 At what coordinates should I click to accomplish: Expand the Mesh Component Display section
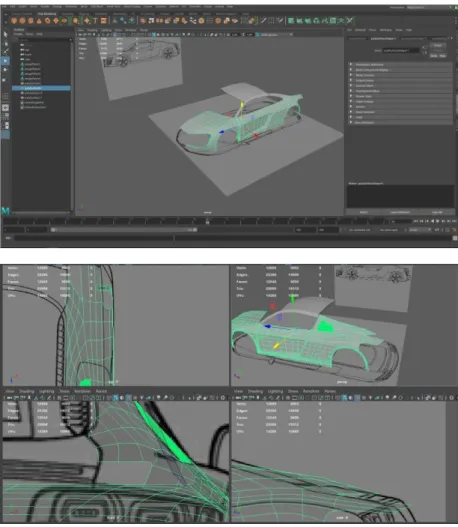400,70
